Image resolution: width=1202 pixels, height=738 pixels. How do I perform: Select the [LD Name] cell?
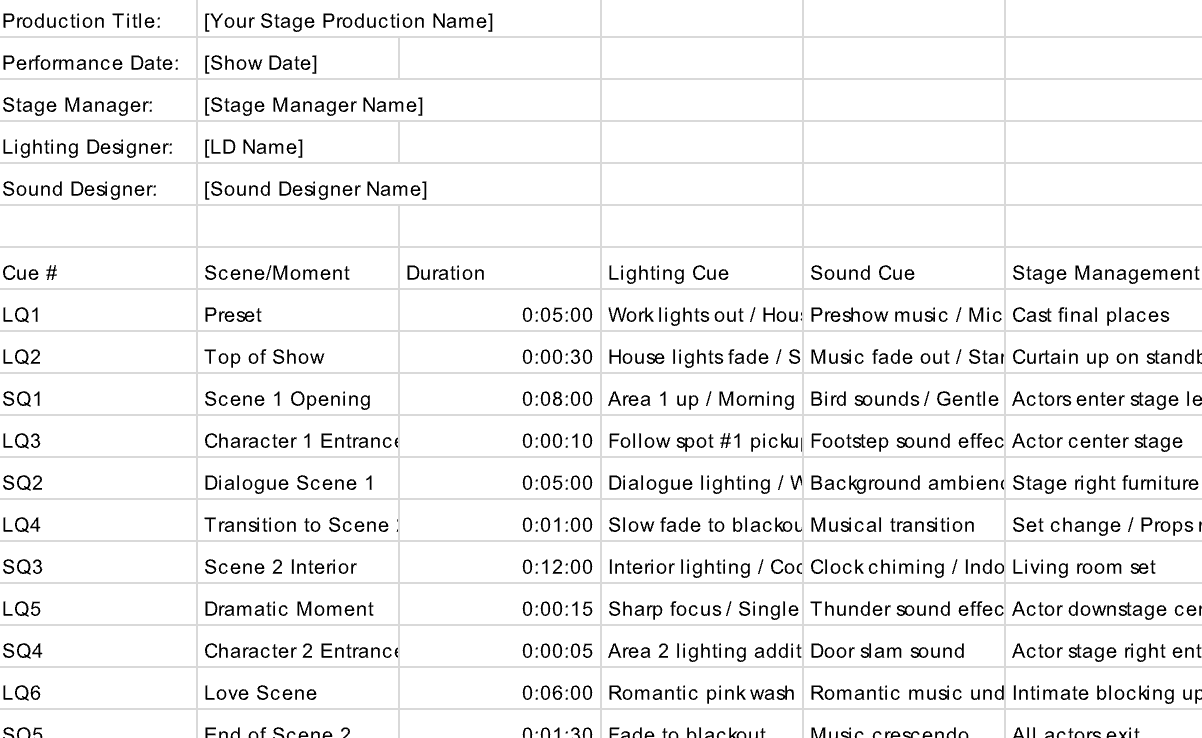coord(298,147)
